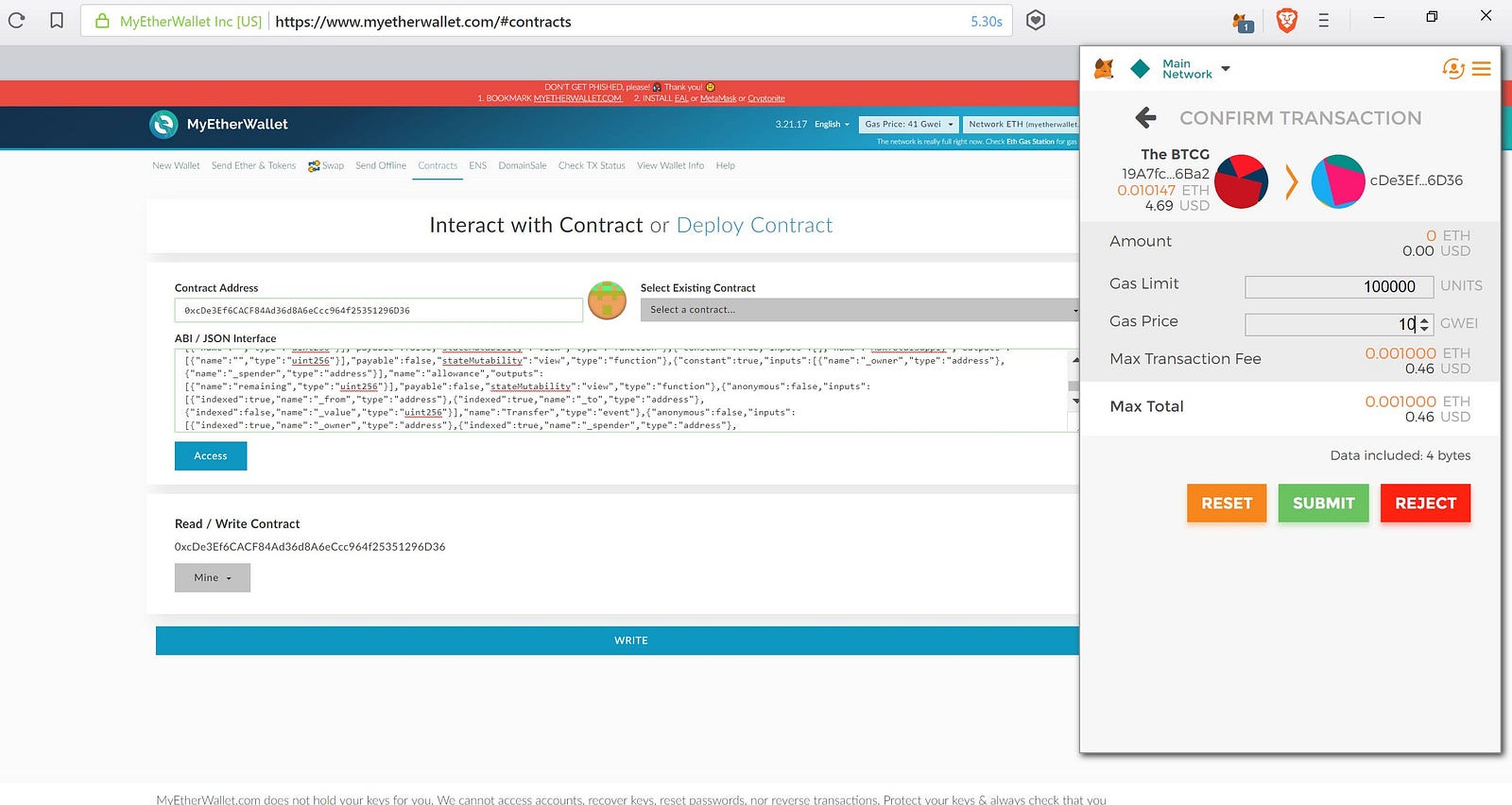1512x805 pixels.
Task: Click the REJECT button
Action: [x=1425, y=504]
